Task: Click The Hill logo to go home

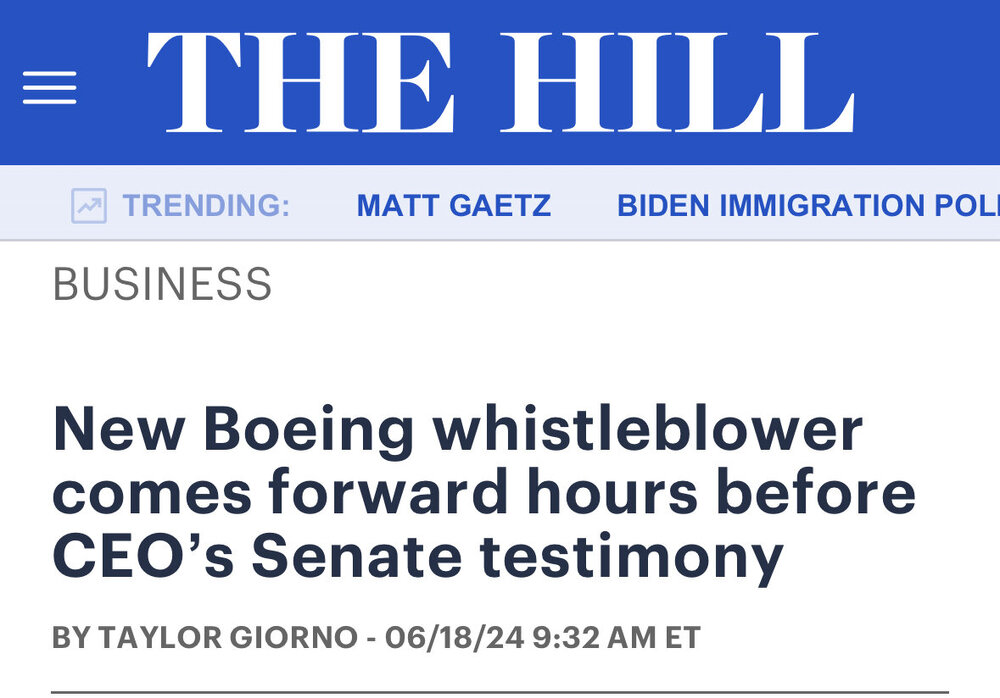Action: [x=500, y=83]
